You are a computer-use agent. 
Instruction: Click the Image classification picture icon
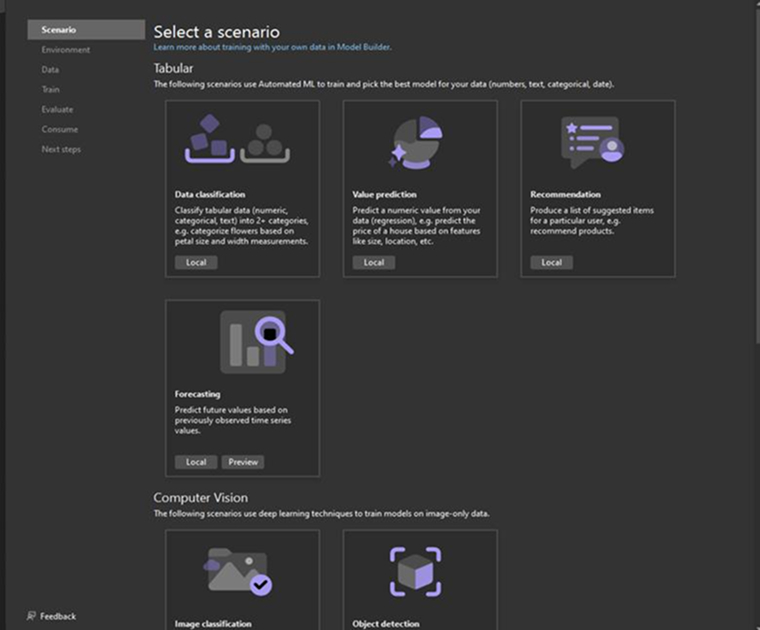[237, 571]
